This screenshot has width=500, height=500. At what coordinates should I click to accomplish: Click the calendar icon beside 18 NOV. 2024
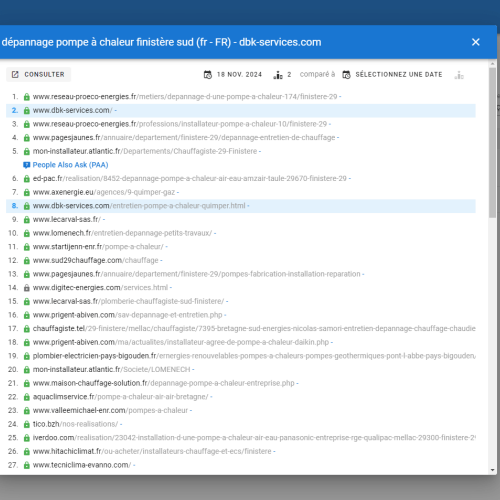pyautogui.click(x=208, y=75)
